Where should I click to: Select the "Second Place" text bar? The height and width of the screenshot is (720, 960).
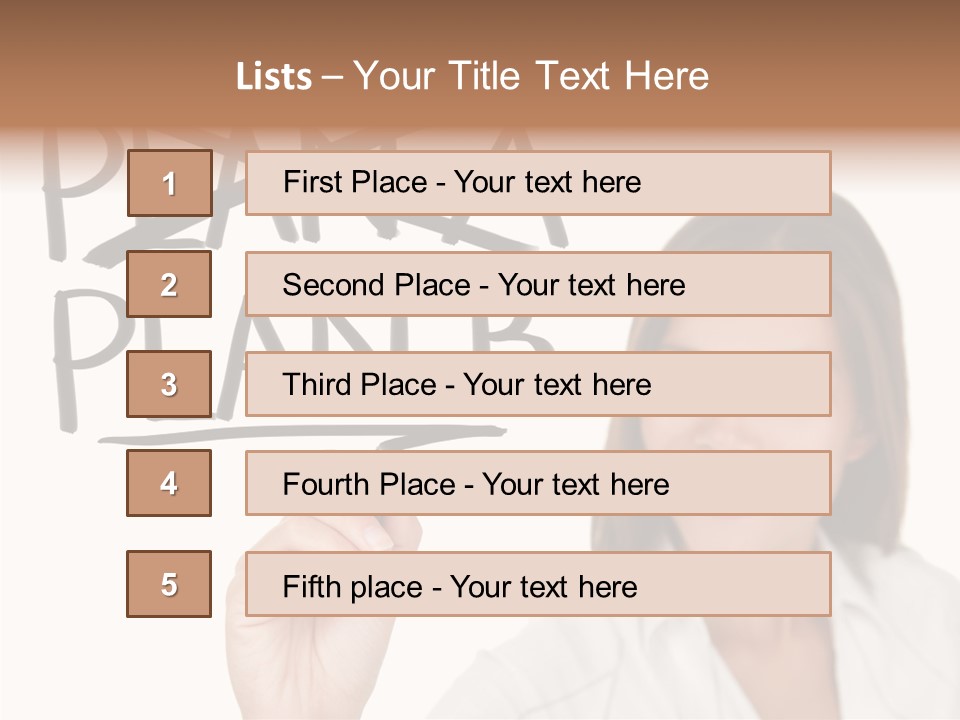point(538,284)
